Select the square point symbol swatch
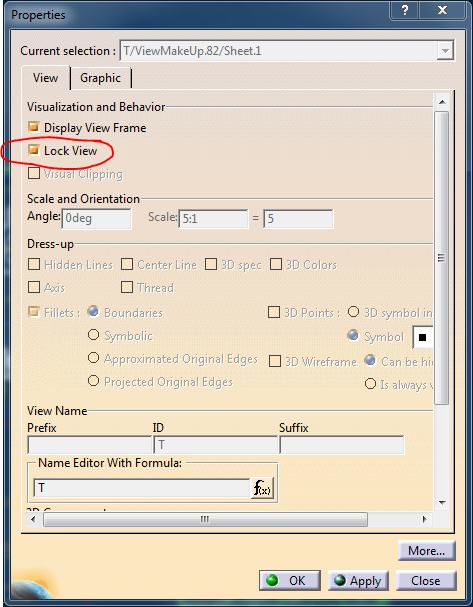Image resolution: width=473 pixels, height=607 pixels. [x=423, y=337]
